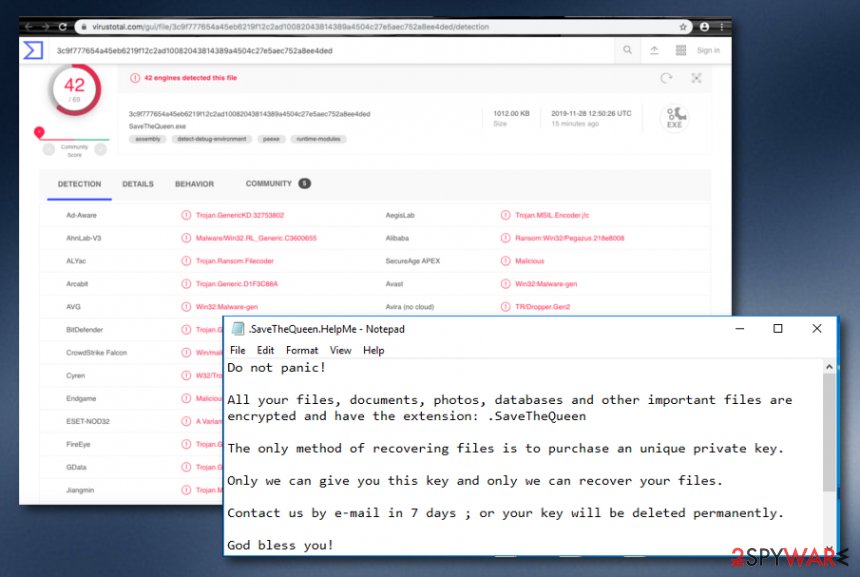Click Ransom:Win32/Pegazus Alibaba result
Image resolution: width=860 pixels, height=577 pixels.
pyautogui.click(x=569, y=238)
